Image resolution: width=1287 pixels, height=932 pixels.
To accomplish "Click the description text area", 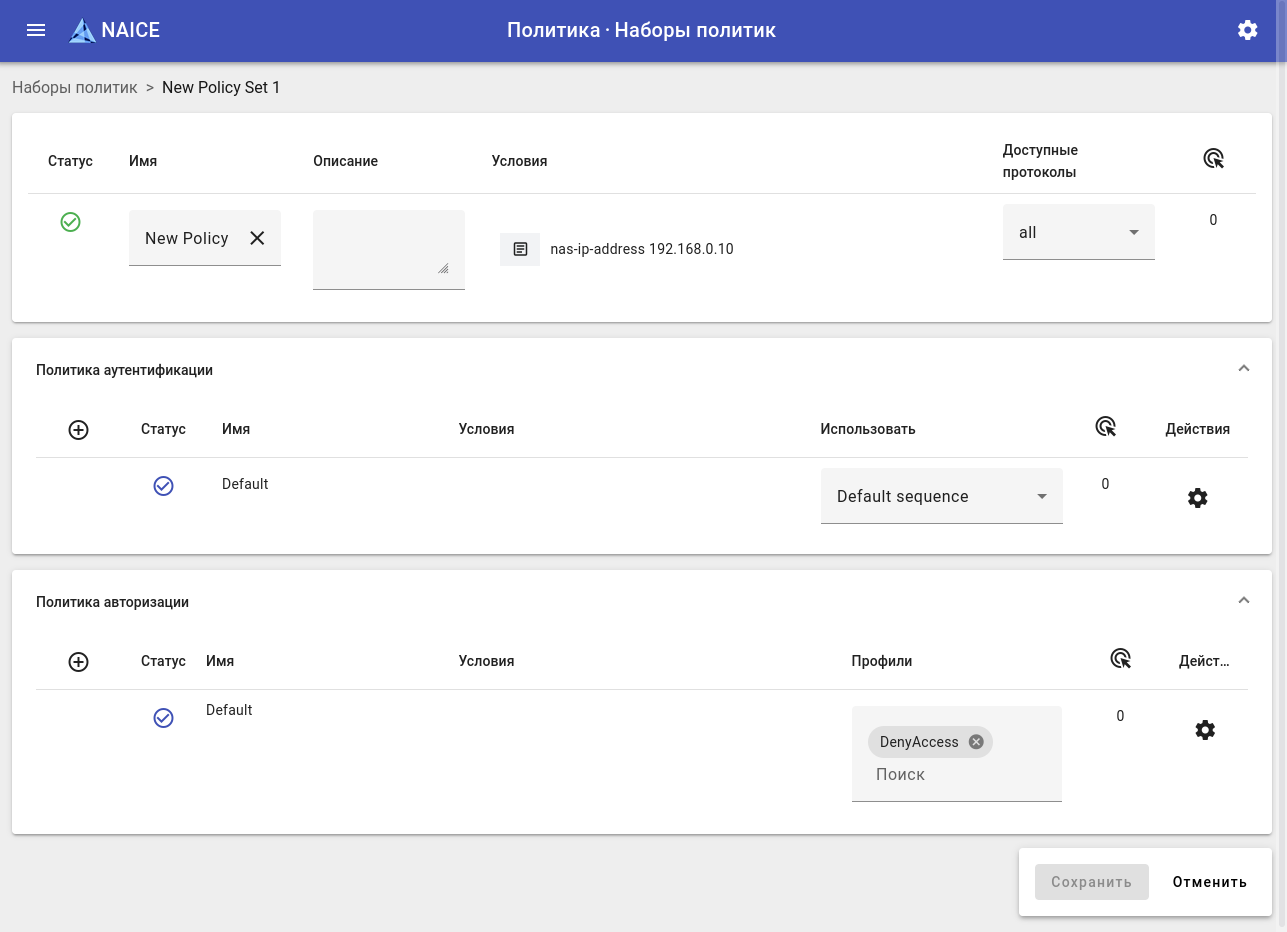I will [388, 249].
